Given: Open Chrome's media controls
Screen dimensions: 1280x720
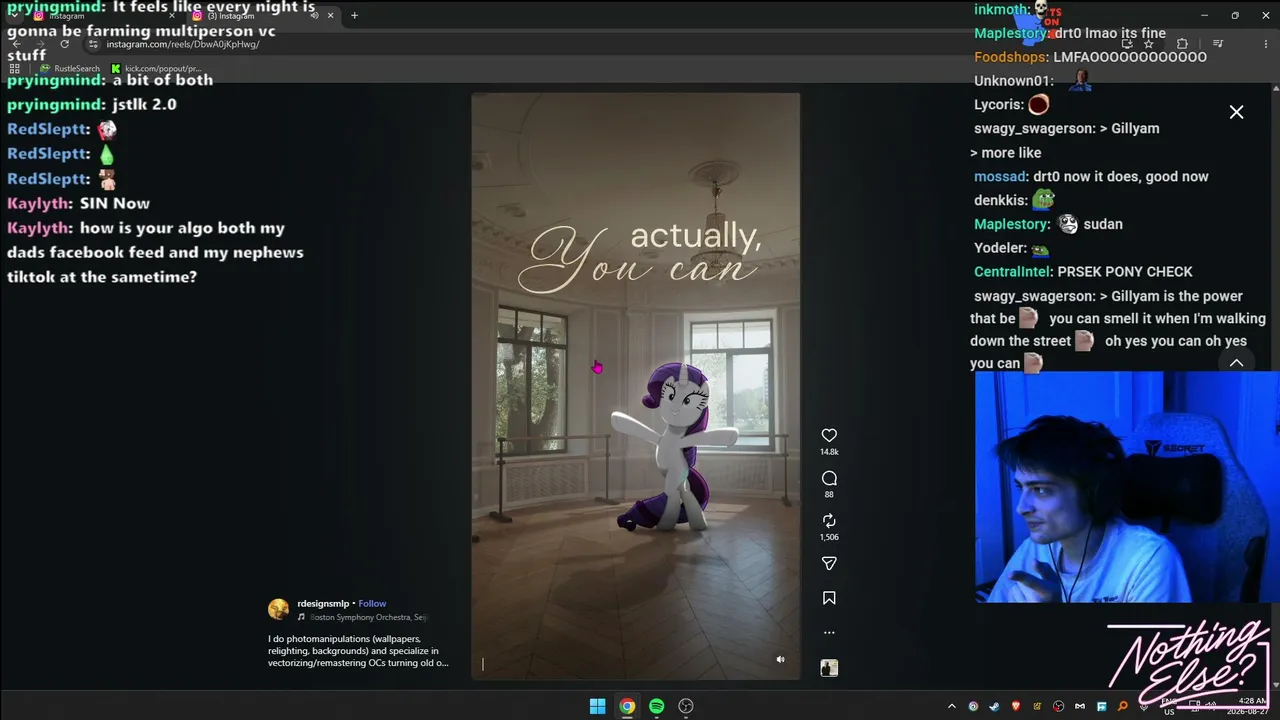Looking at the screenshot, I should click(x=1218, y=44).
